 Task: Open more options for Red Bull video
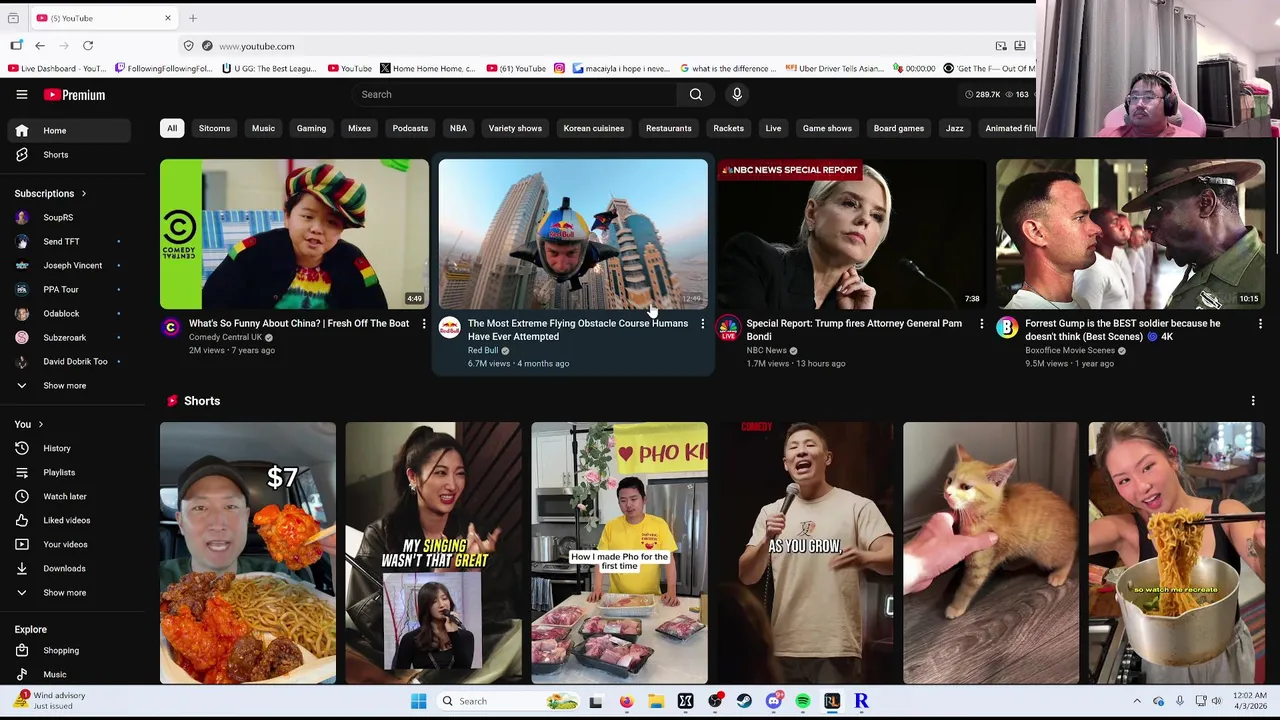coord(702,324)
